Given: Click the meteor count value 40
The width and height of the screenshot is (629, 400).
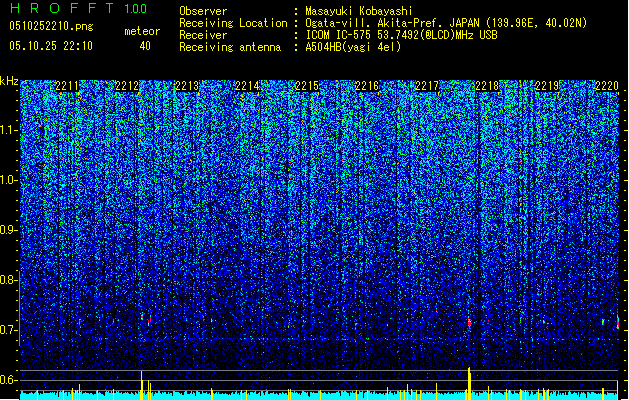Looking at the screenshot, I should (145, 46).
